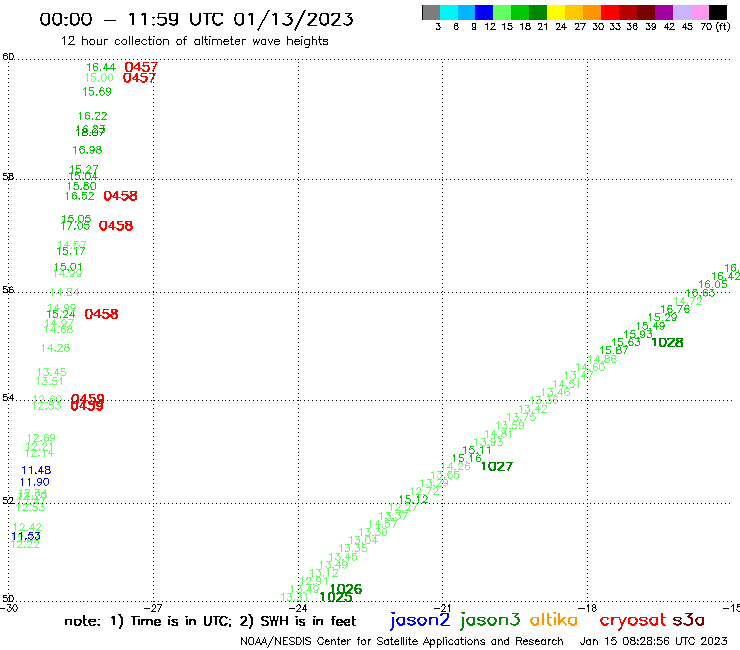Click the cryosat legend label

633,621
